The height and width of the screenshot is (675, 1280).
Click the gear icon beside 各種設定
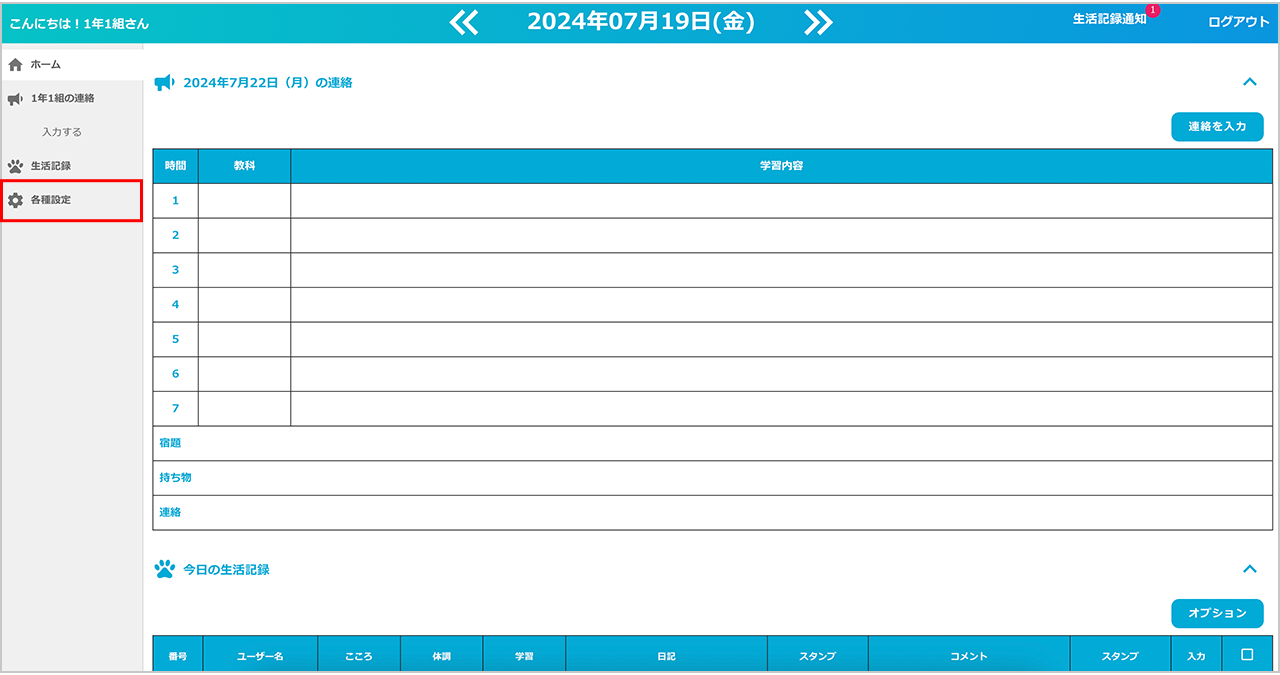coord(15,200)
